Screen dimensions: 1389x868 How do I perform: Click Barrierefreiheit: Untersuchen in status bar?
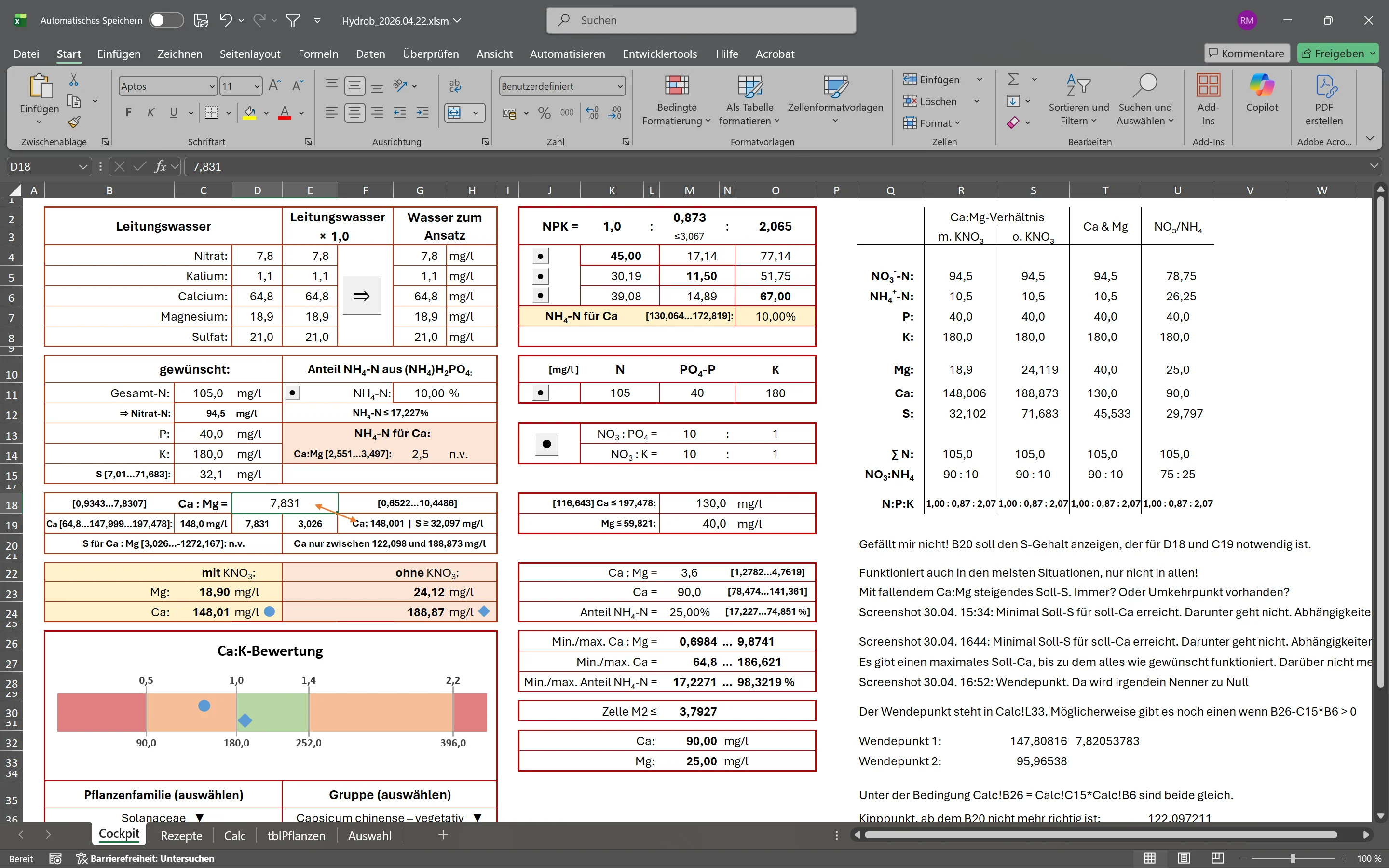(x=146, y=858)
